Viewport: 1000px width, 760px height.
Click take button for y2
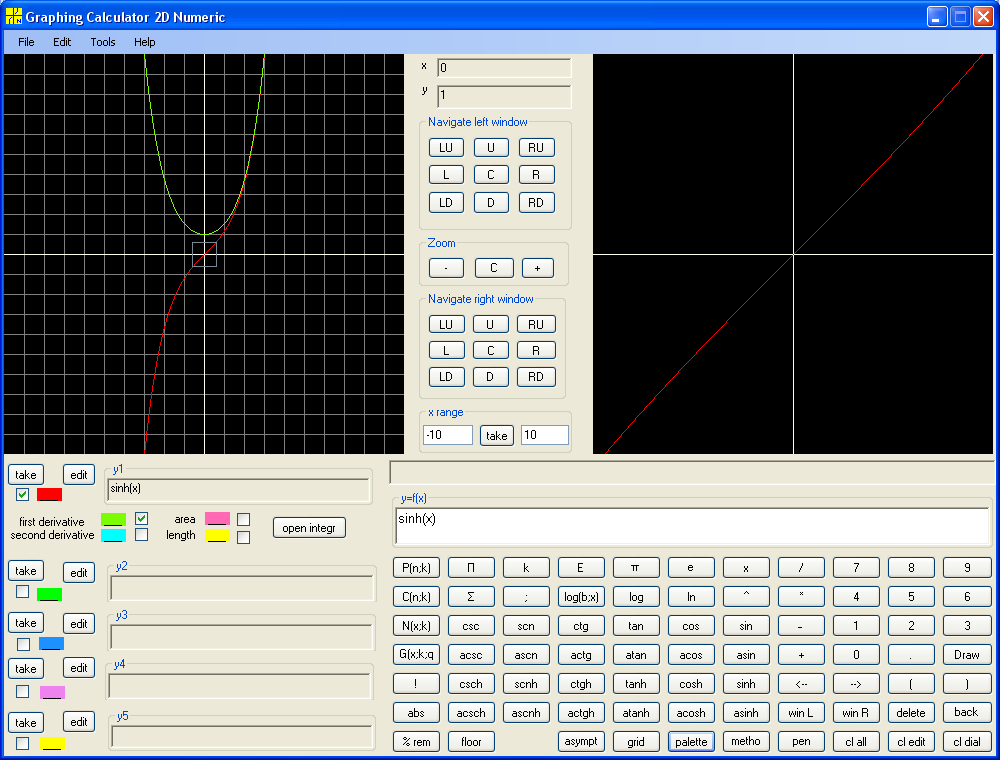pos(26,571)
